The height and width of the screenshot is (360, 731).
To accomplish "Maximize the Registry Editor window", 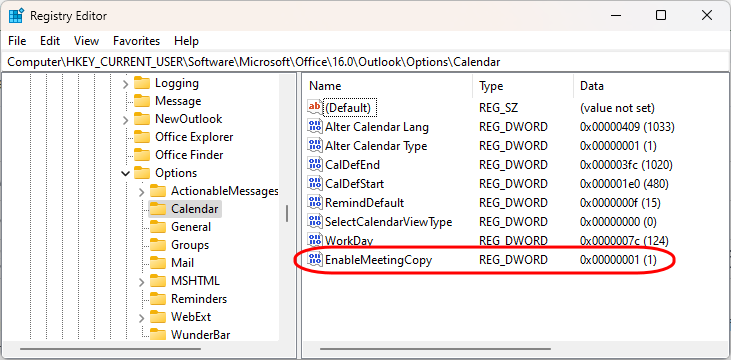I will [x=661, y=15].
